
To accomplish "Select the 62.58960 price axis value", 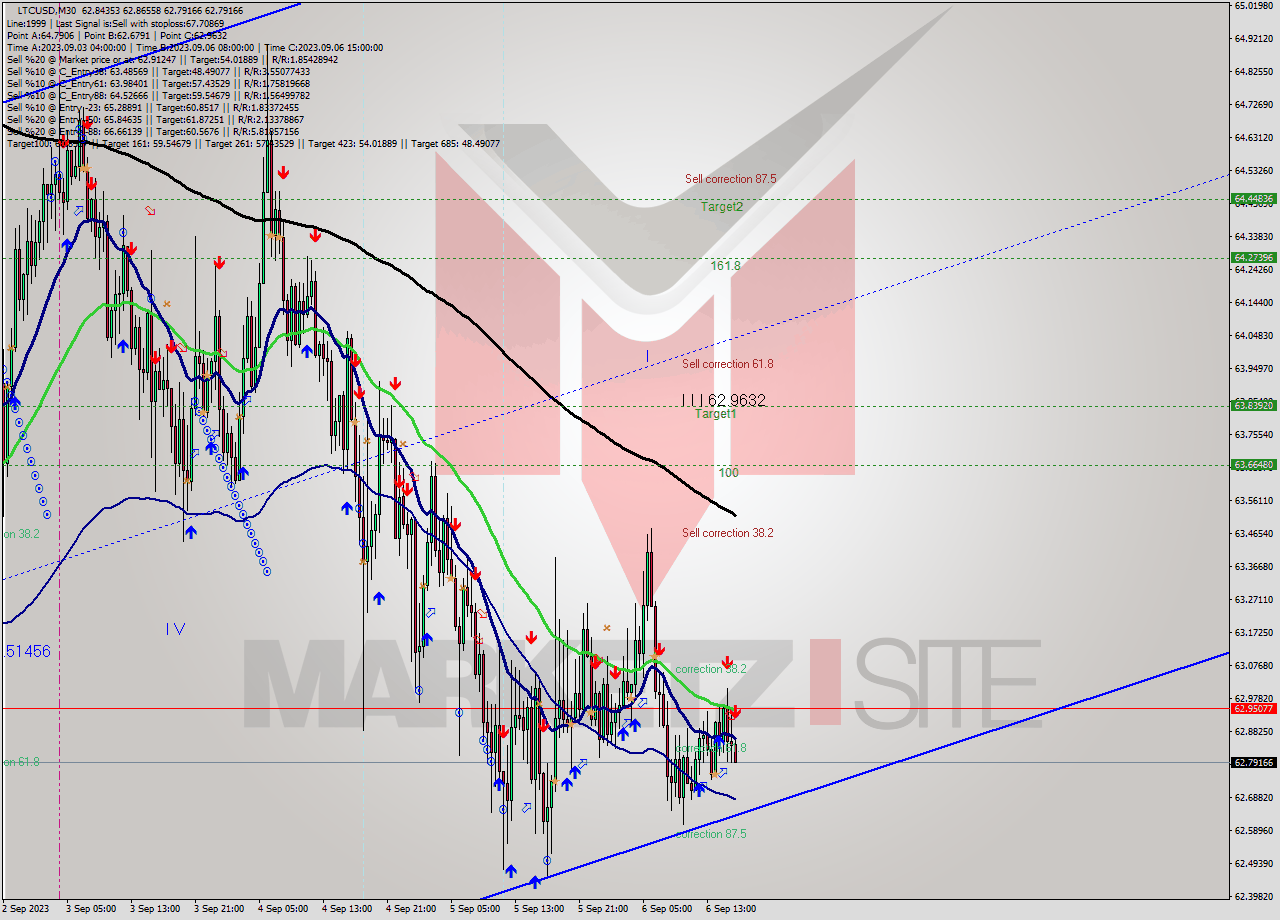I will pyautogui.click(x=1254, y=830).
